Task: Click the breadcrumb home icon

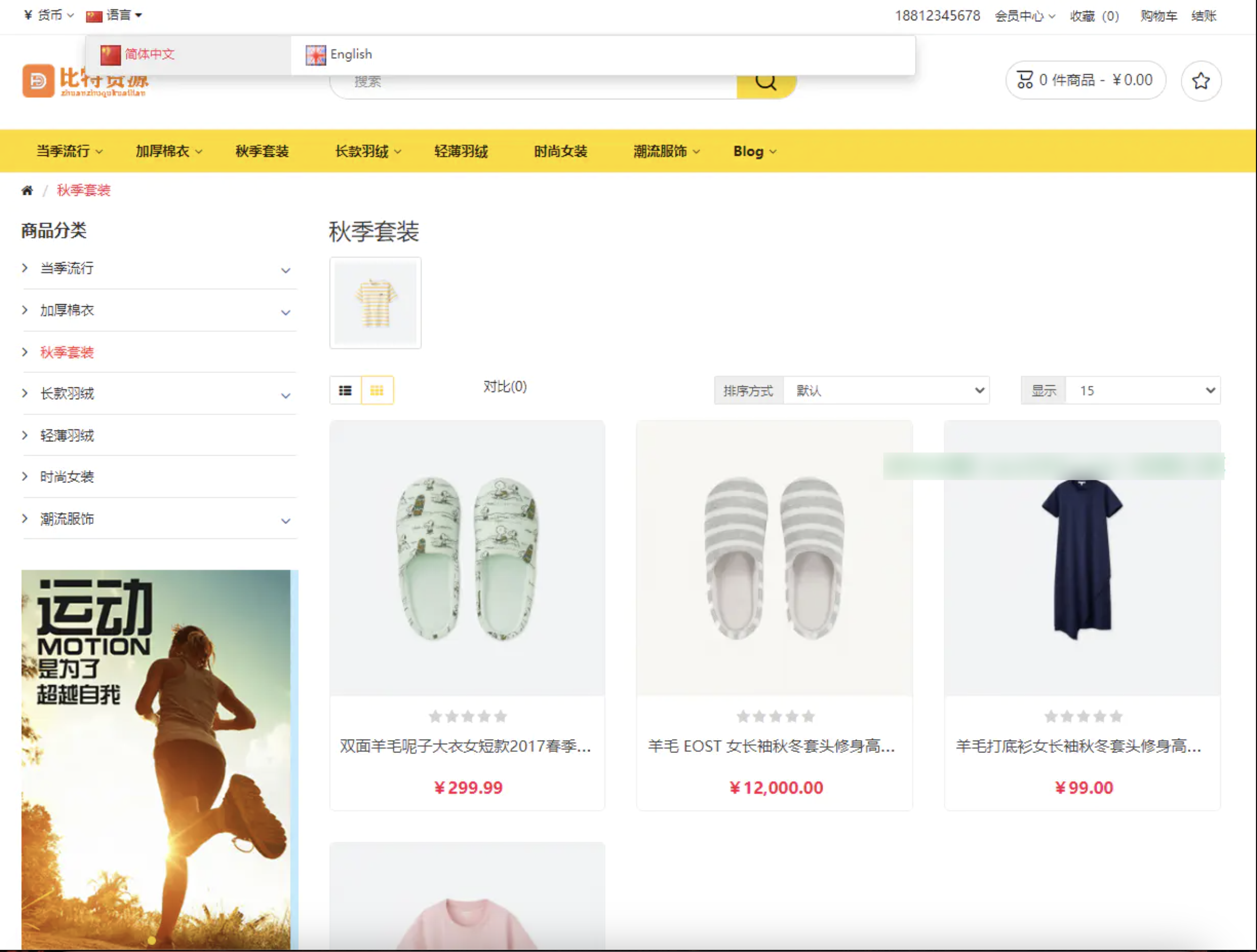Action: [27, 191]
